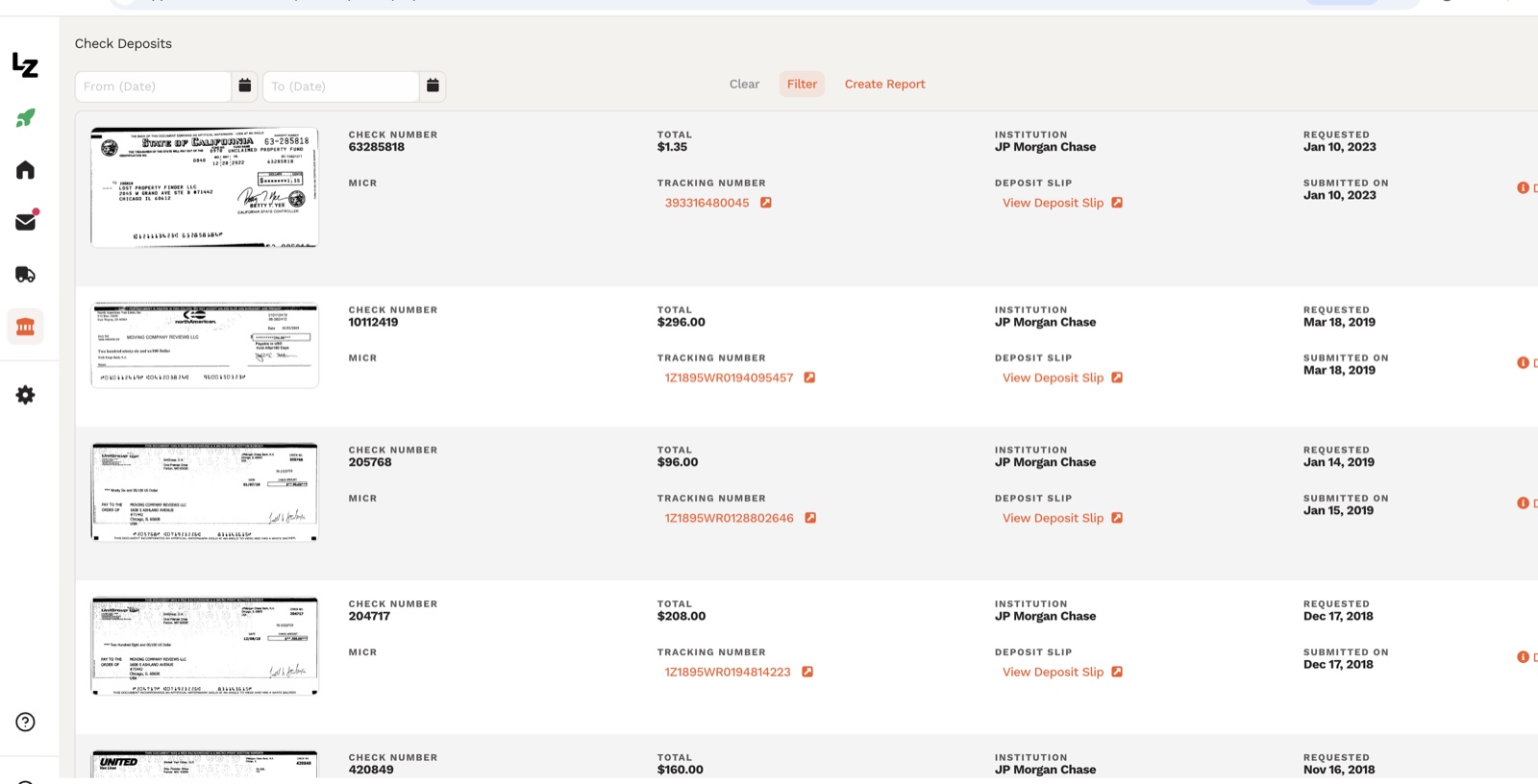This screenshot has height=784, width=1538.
Task: Open tracking number 393316480045
Action: tap(707, 203)
